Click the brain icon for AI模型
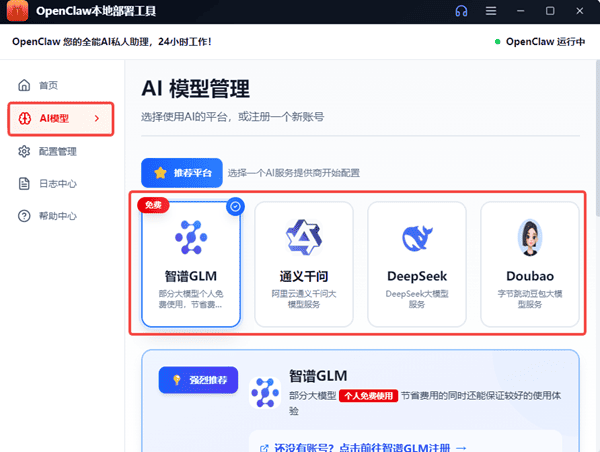The image size is (600, 452). [x=25, y=118]
